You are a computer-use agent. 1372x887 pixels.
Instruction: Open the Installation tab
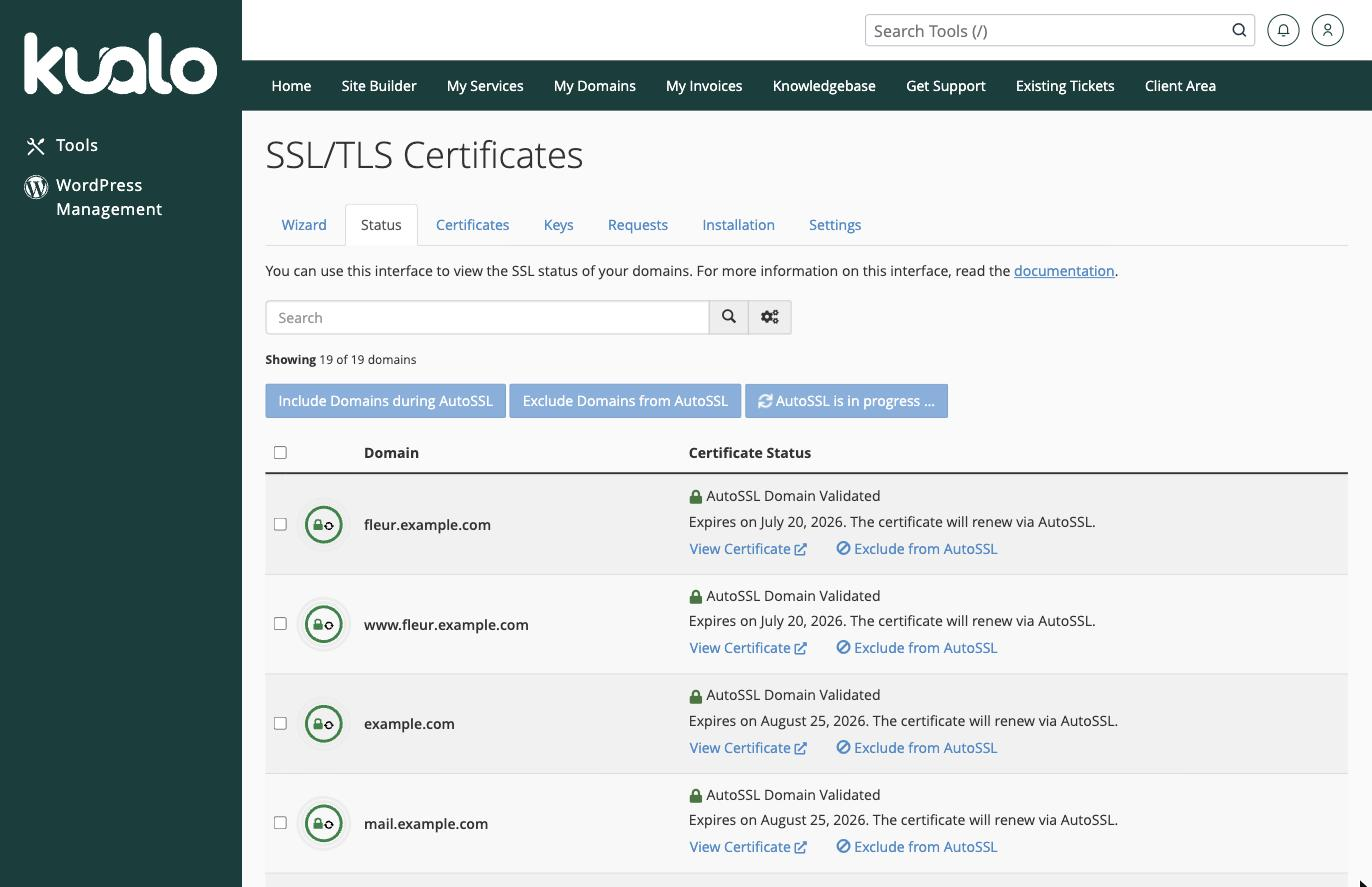(x=738, y=225)
